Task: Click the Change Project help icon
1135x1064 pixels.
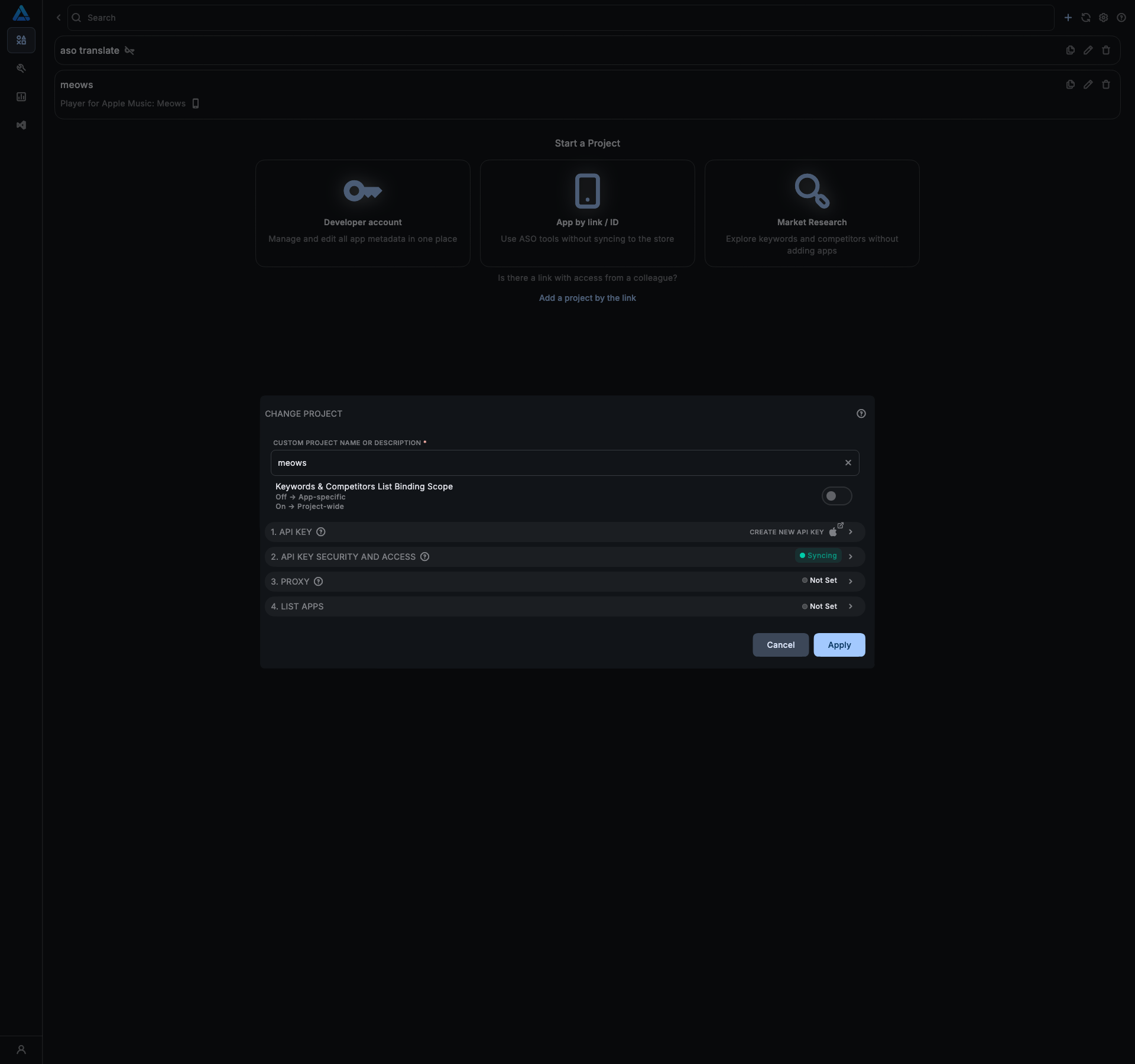Action: coord(861,414)
